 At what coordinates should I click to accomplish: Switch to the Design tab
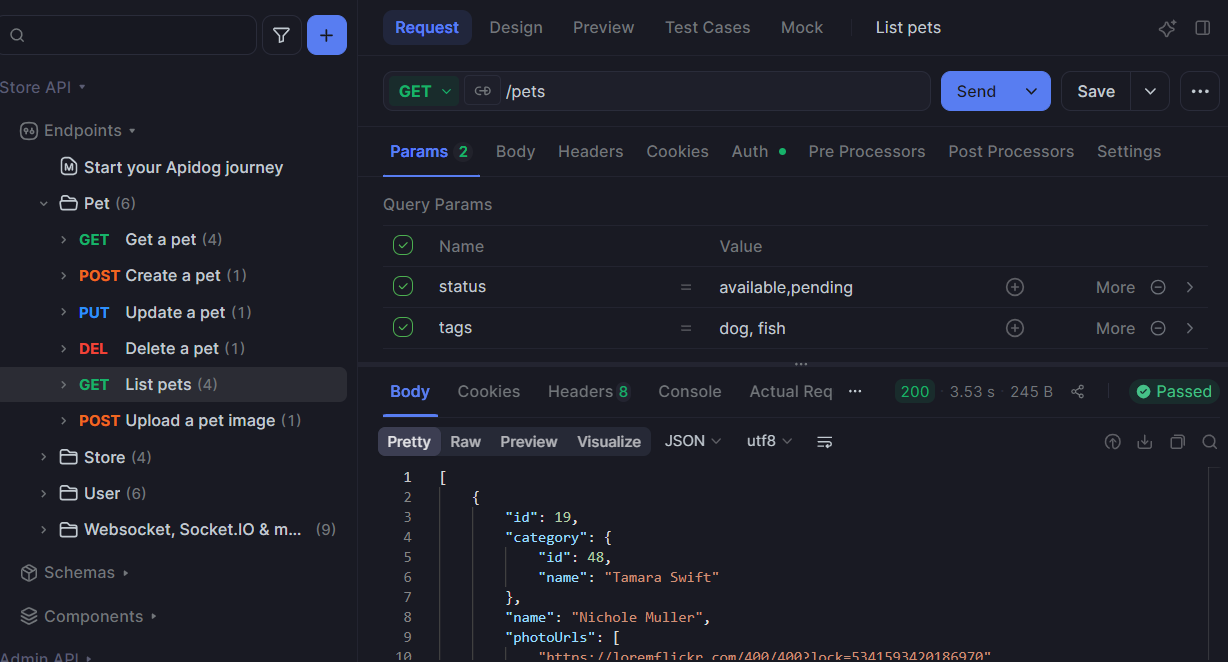515,27
